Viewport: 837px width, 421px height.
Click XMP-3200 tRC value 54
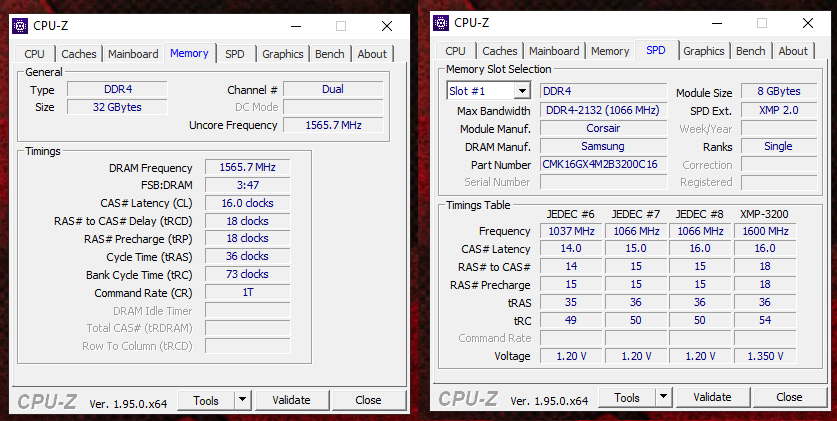point(765,320)
